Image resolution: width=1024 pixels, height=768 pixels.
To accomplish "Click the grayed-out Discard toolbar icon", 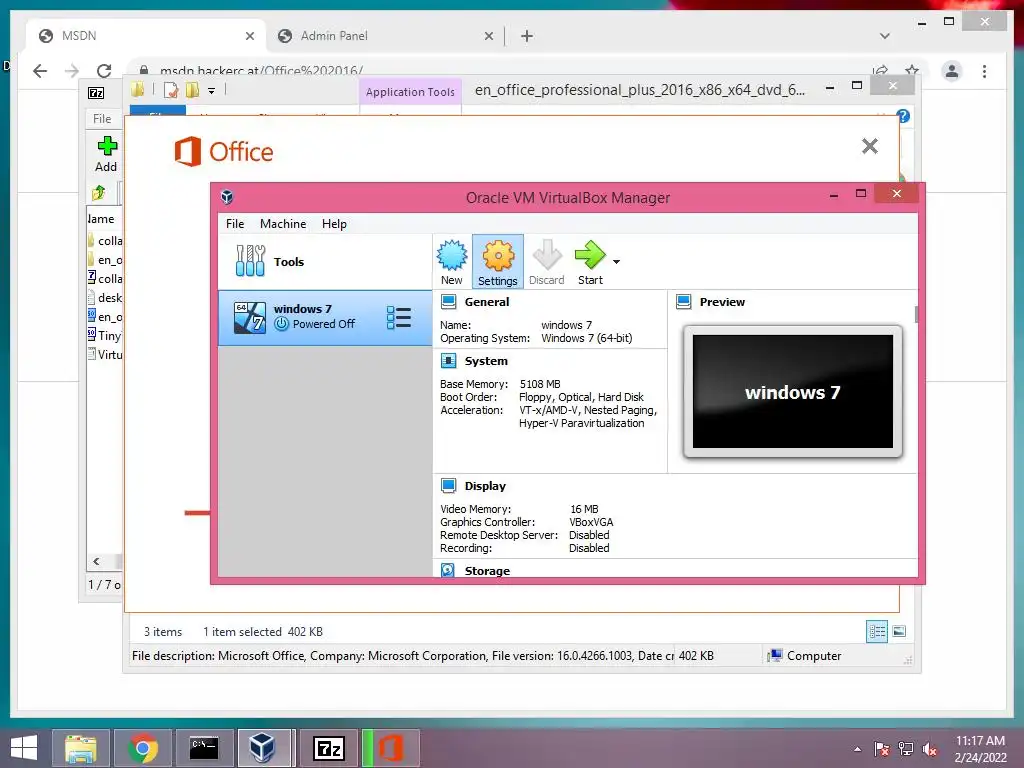I will click(546, 262).
